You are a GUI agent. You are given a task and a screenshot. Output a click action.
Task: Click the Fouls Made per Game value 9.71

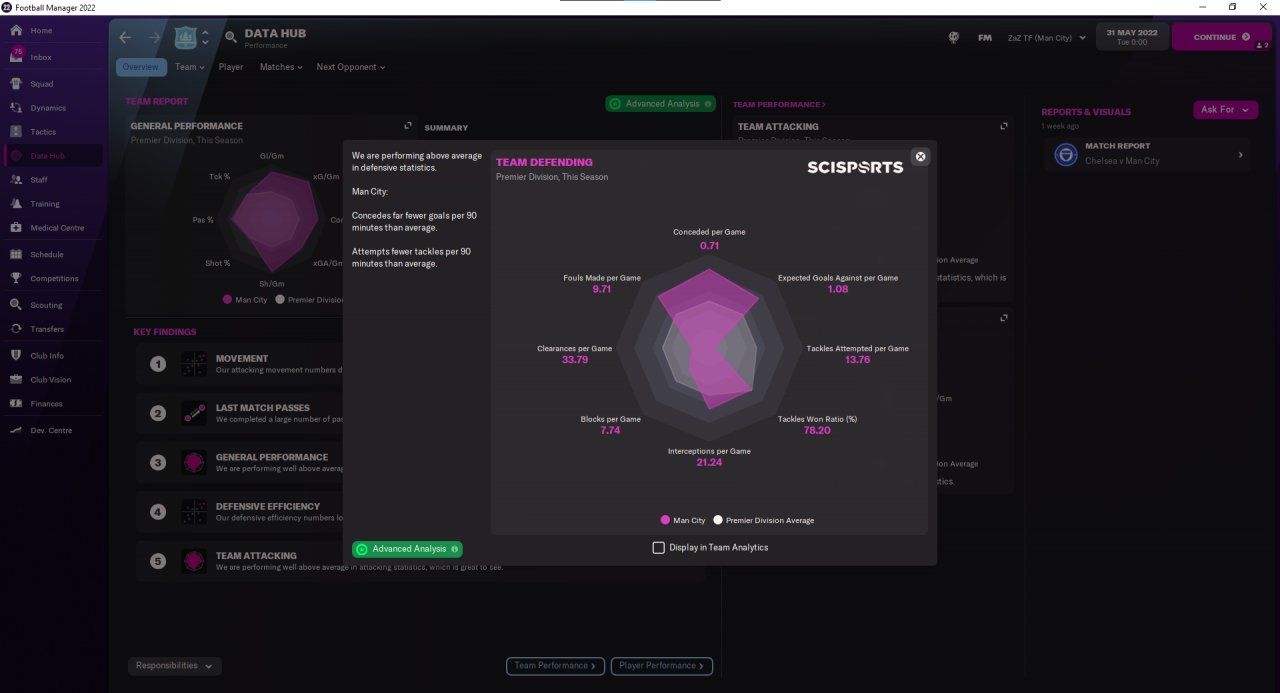601,289
